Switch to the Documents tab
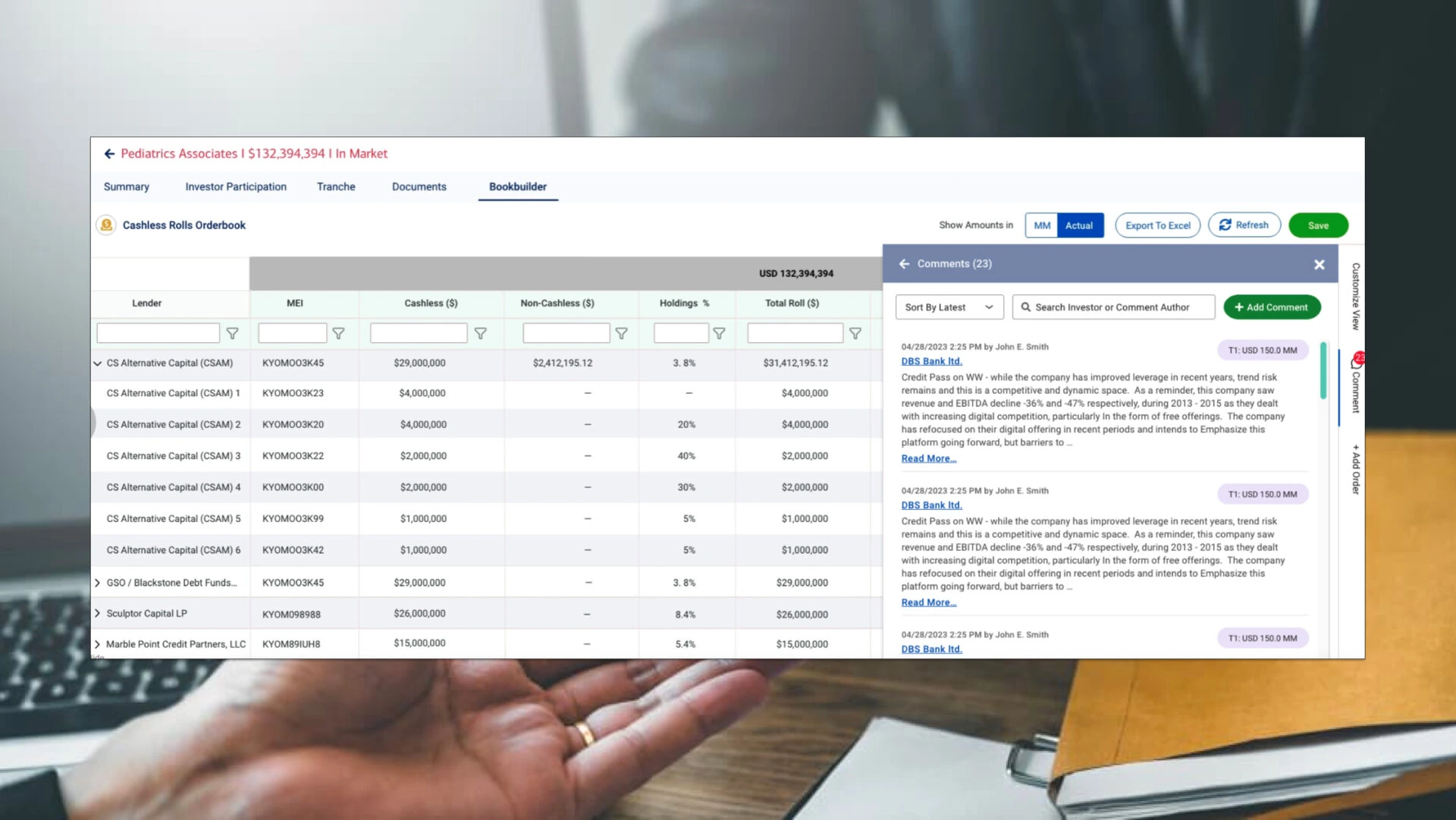 [x=419, y=187]
